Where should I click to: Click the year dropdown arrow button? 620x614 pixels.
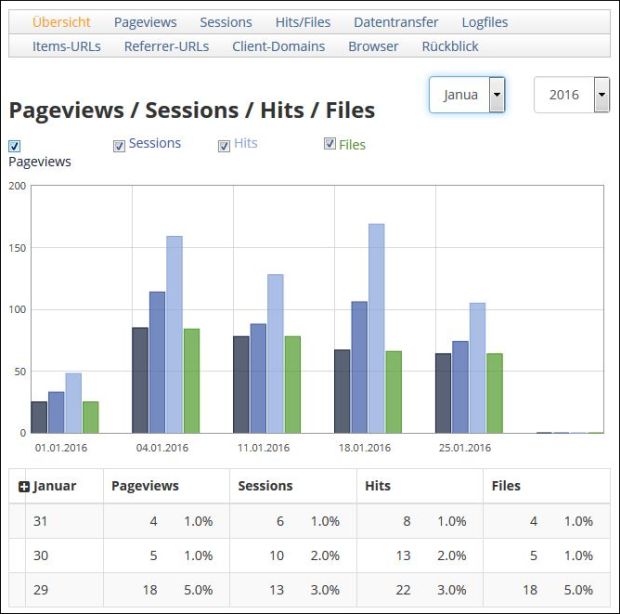click(x=601, y=95)
